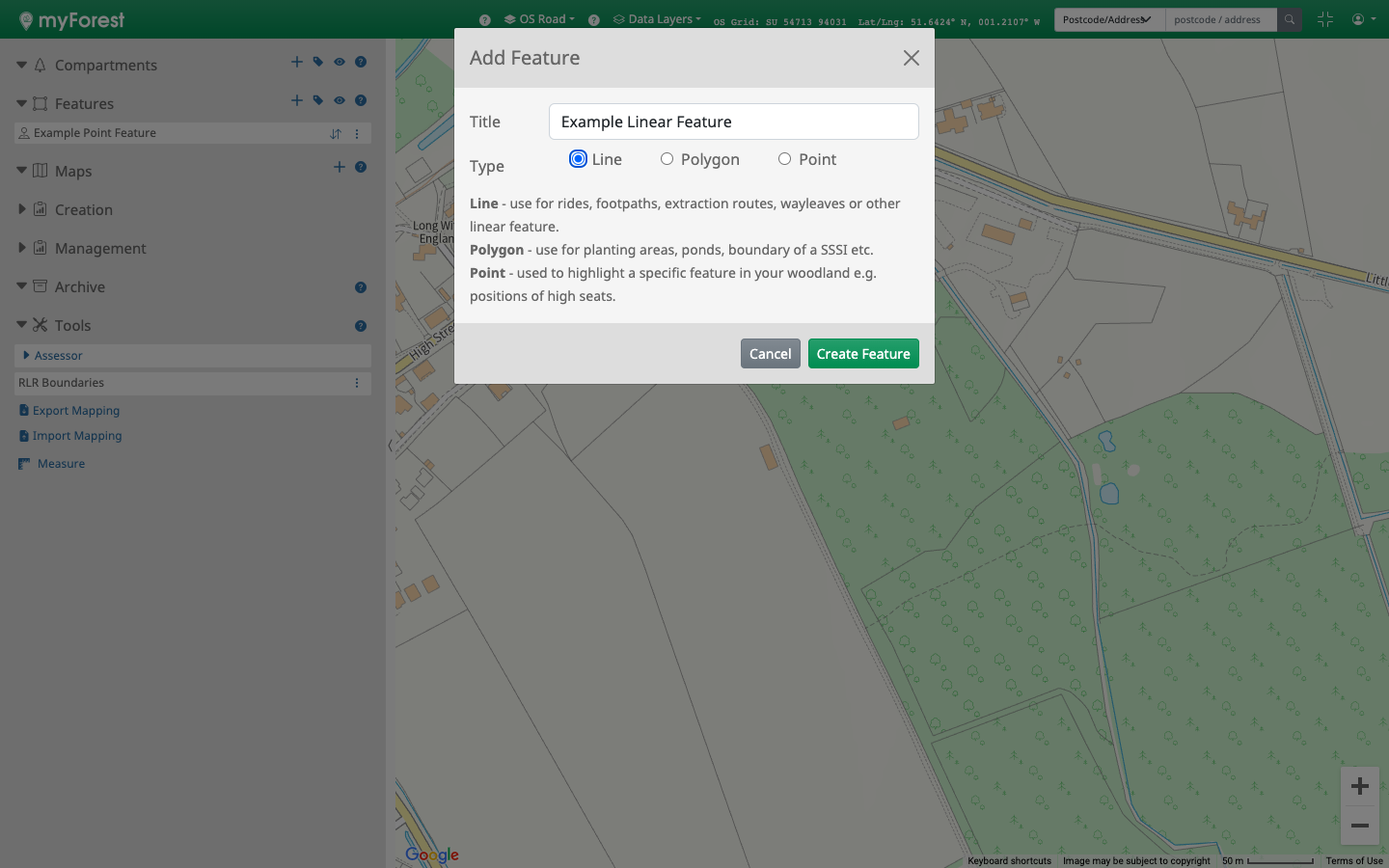
Task: Open the OS Road basemap menu
Action: (x=540, y=19)
